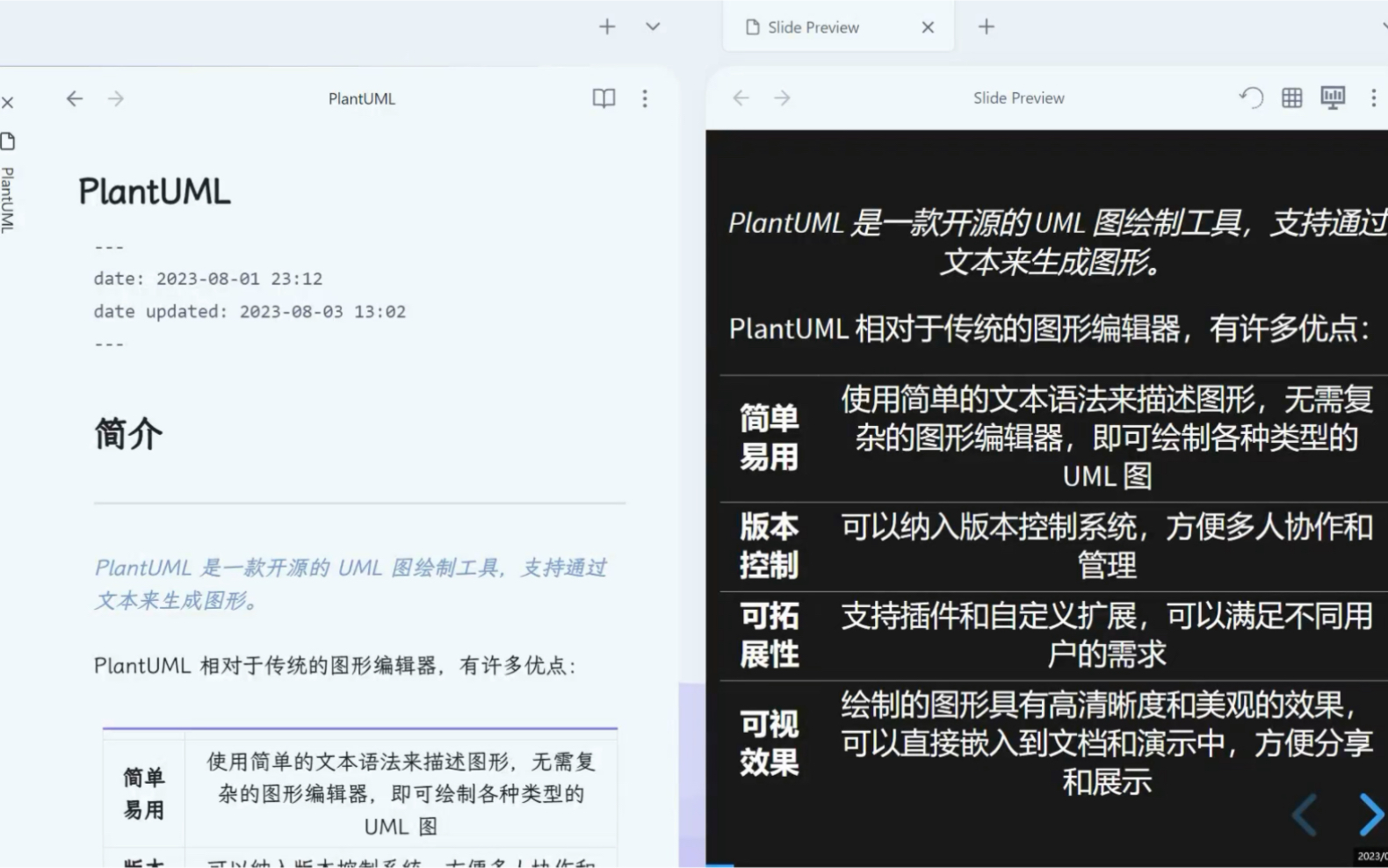Click the 可拓展性 row header on the slide

click(770, 635)
